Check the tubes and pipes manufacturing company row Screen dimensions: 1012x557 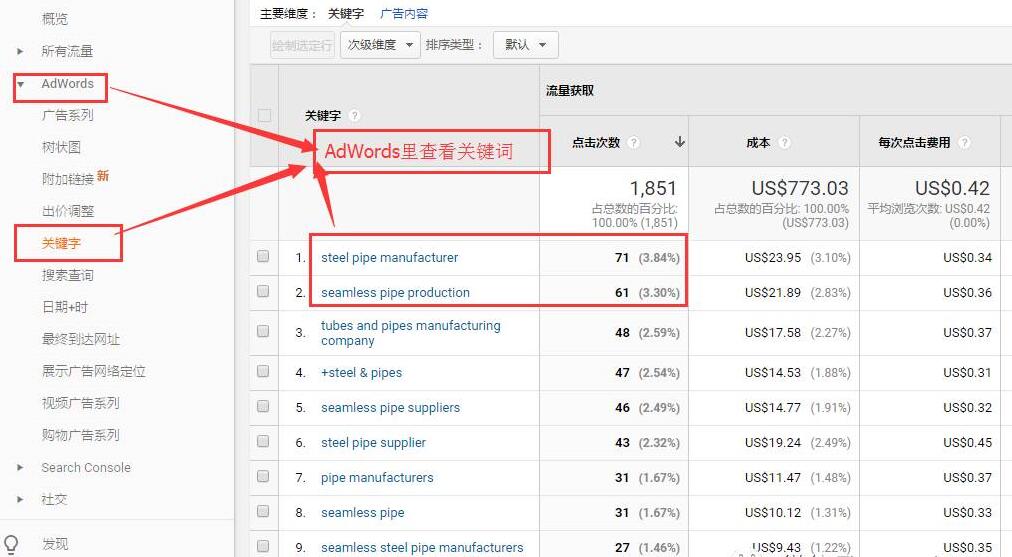click(x=263, y=331)
